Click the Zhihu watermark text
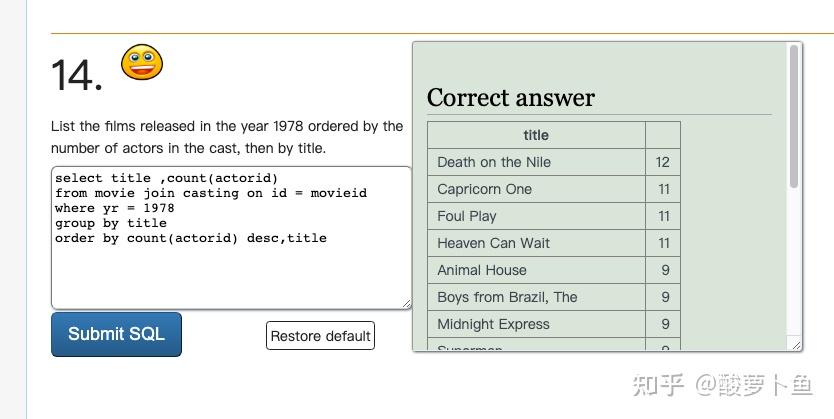834x419 pixels. tap(721, 385)
